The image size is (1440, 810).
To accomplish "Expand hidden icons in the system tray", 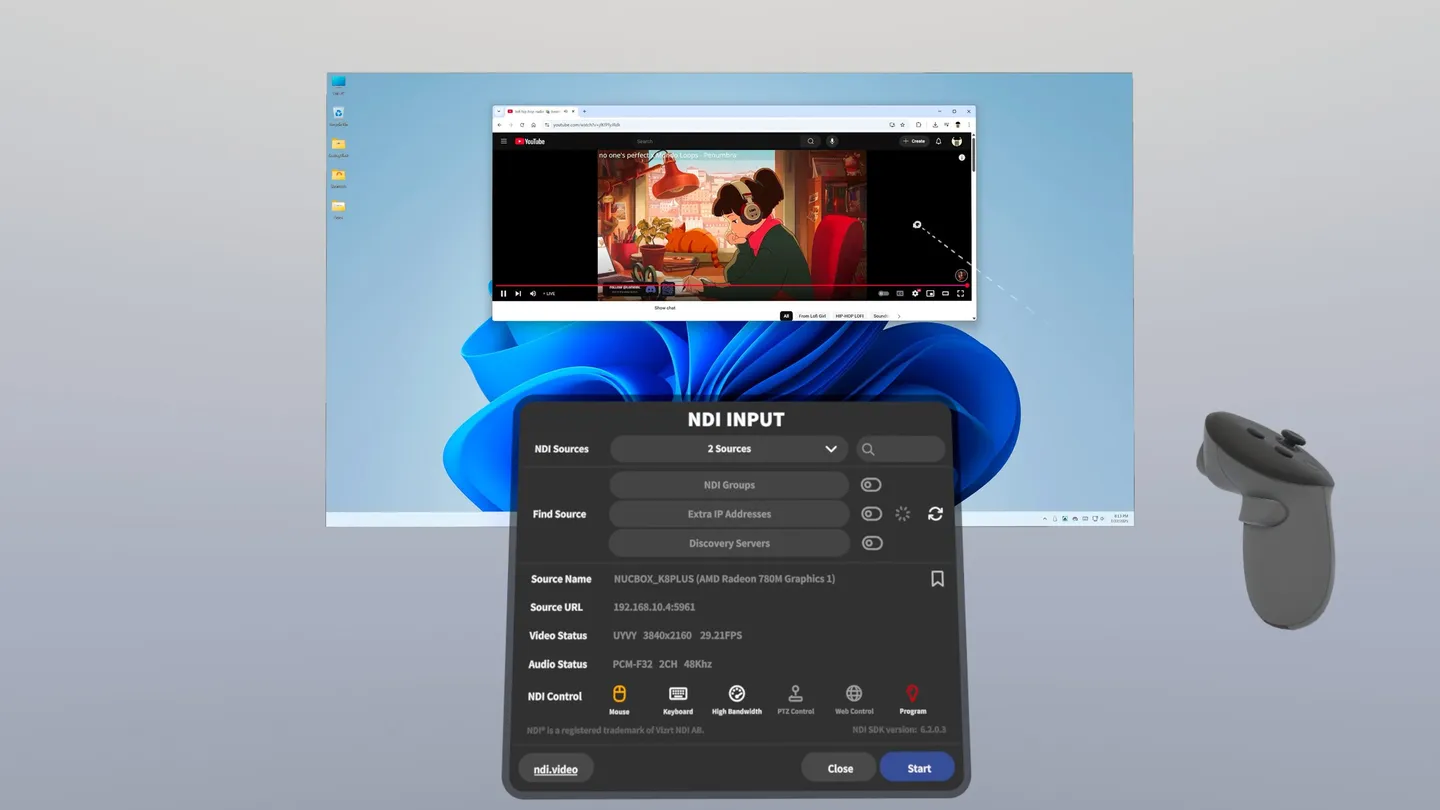I will pyautogui.click(x=1046, y=518).
